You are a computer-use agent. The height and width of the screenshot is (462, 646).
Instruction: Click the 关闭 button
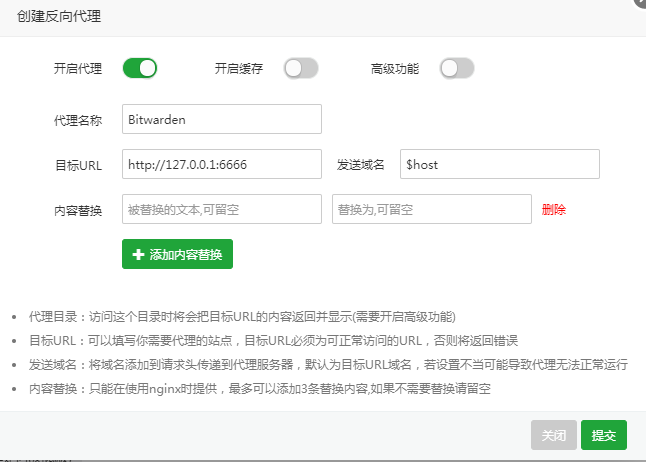(x=553, y=435)
